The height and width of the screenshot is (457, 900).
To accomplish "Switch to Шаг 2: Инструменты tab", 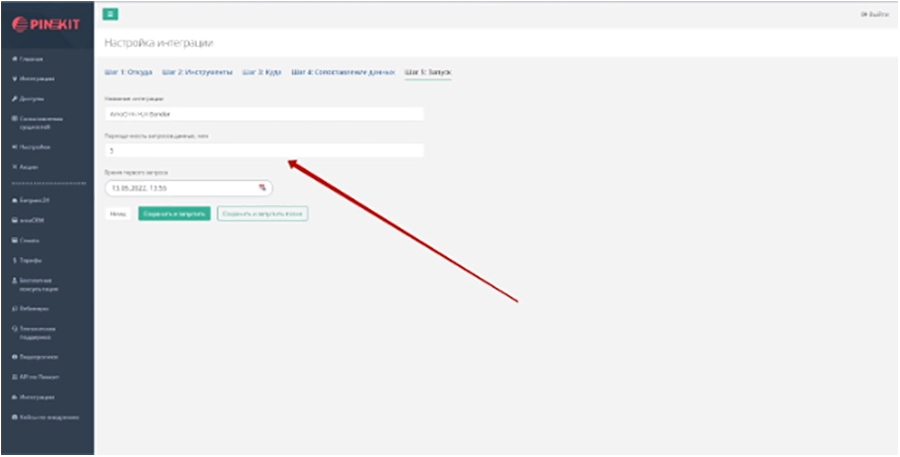I will (x=197, y=72).
